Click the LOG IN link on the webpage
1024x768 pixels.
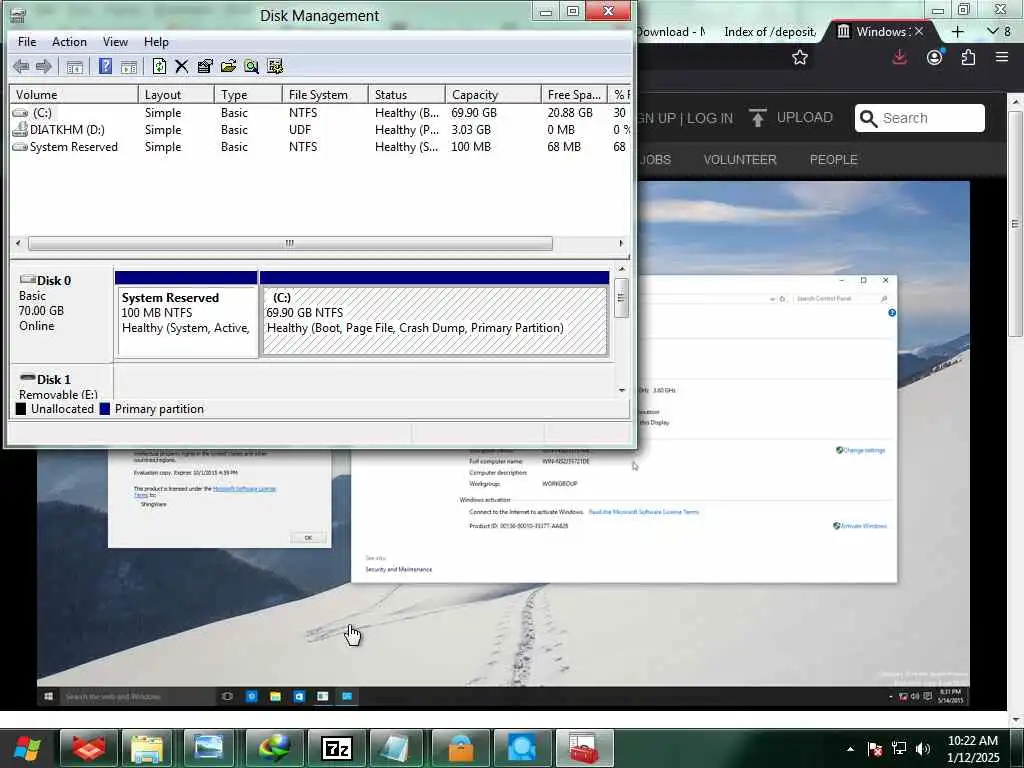pyautogui.click(x=710, y=118)
